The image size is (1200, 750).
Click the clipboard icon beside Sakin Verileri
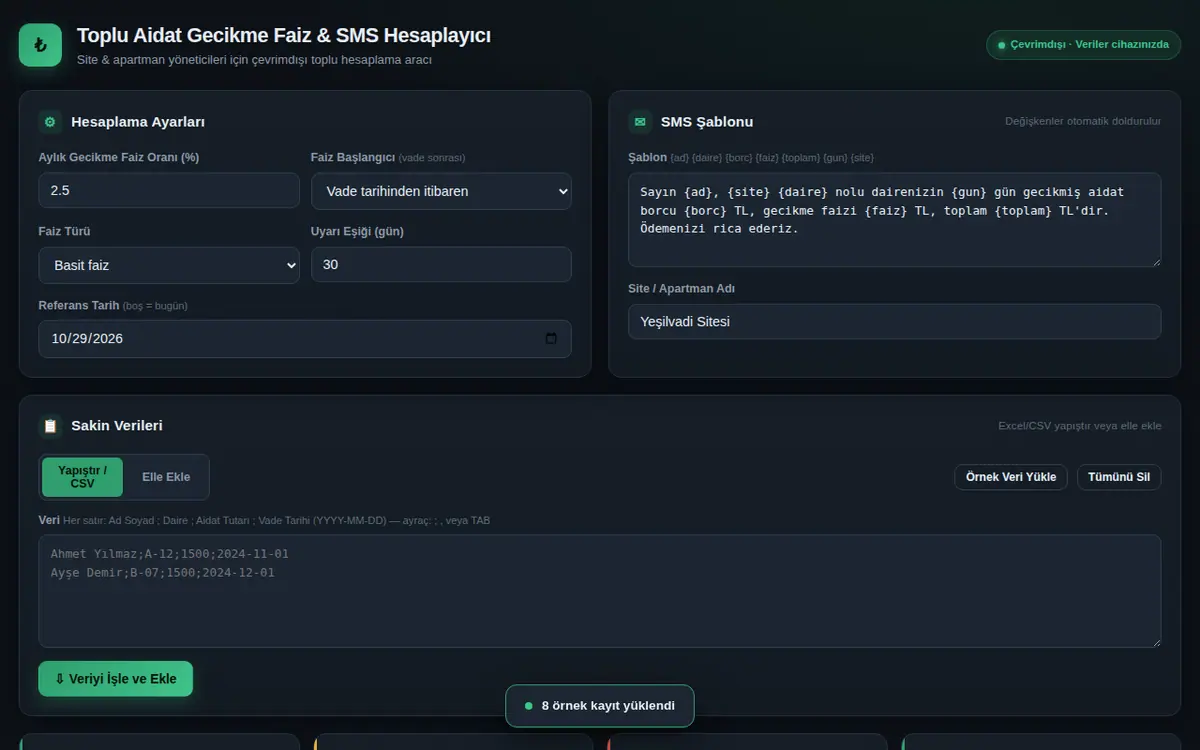tap(50, 426)
